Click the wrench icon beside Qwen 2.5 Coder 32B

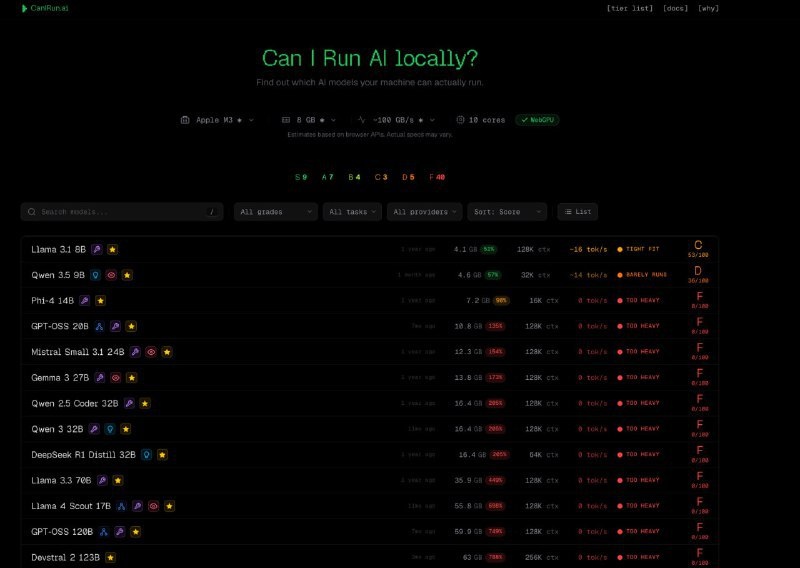[129, 403]
